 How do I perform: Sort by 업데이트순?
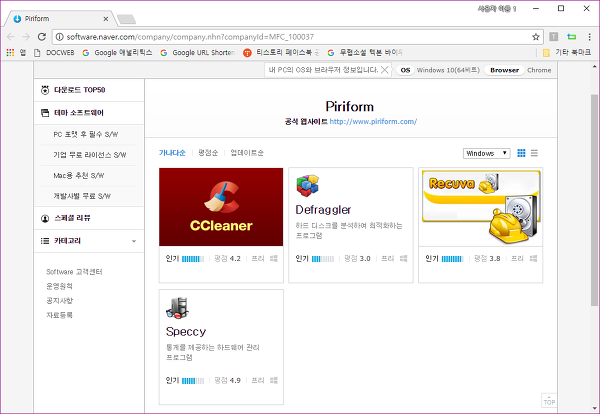[x=247, y=153]
